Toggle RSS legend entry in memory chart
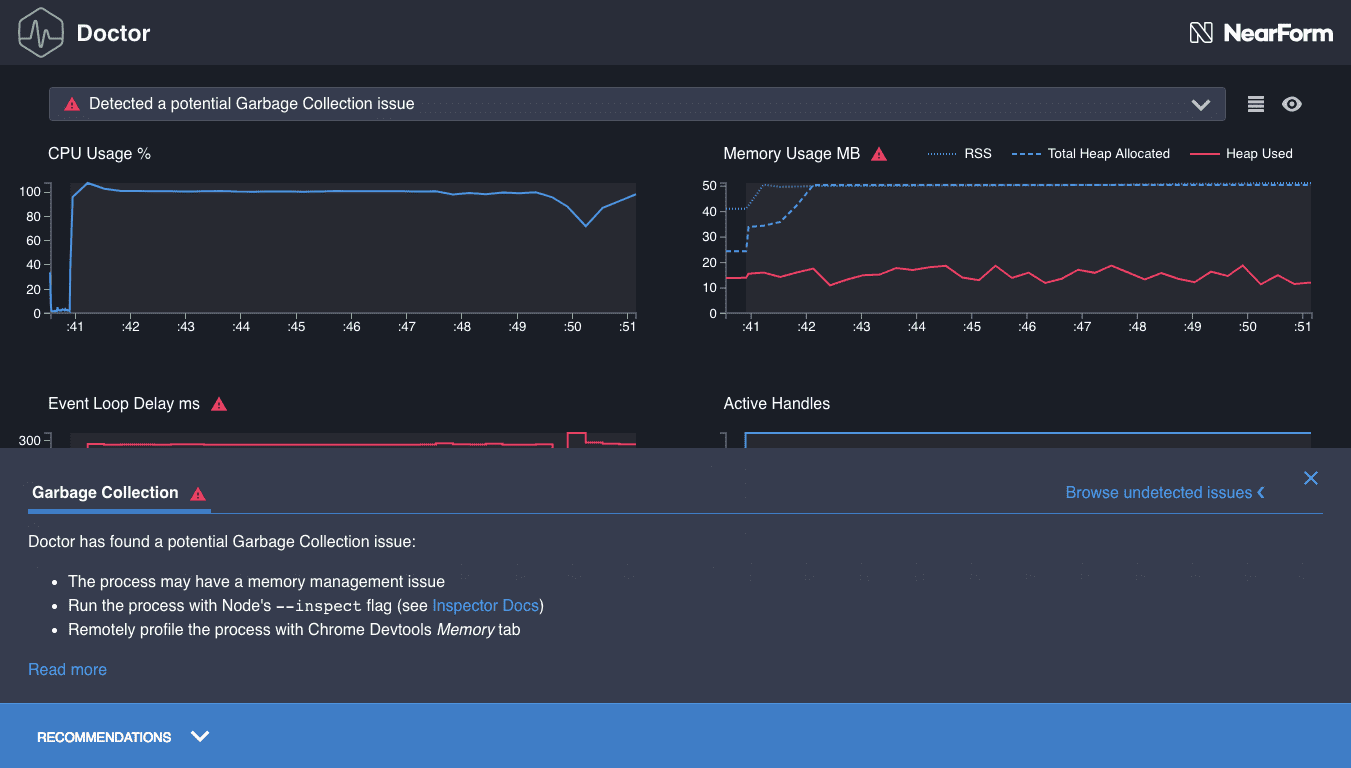The height and width of the screenshot is (768, 1351). click(959, 154)
